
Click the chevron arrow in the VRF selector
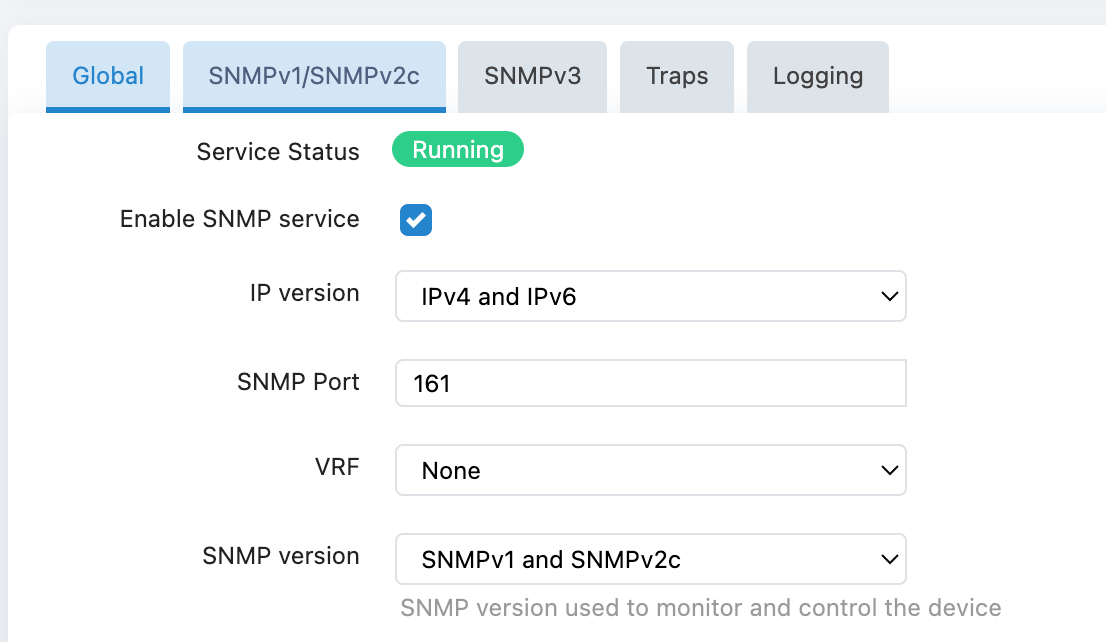click(x=888, y=470)
